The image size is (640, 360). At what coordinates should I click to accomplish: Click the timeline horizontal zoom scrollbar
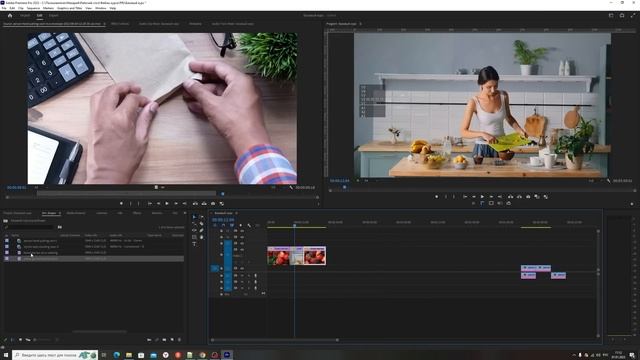point(275,340)
